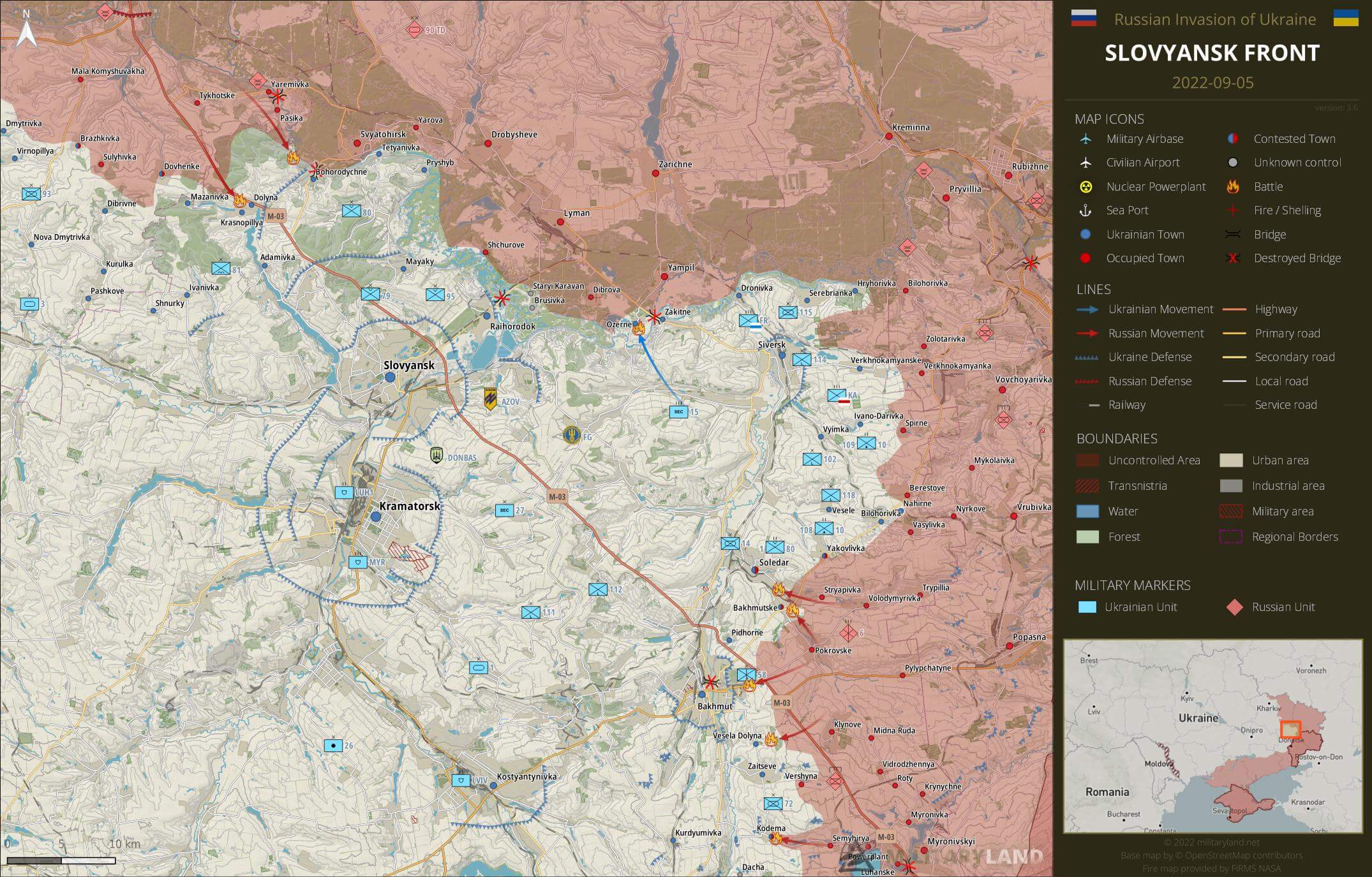Click the LUH1 unit marker near Kramatorsk
This screenshot has height=877, width=1372.
tap(344, 492)
